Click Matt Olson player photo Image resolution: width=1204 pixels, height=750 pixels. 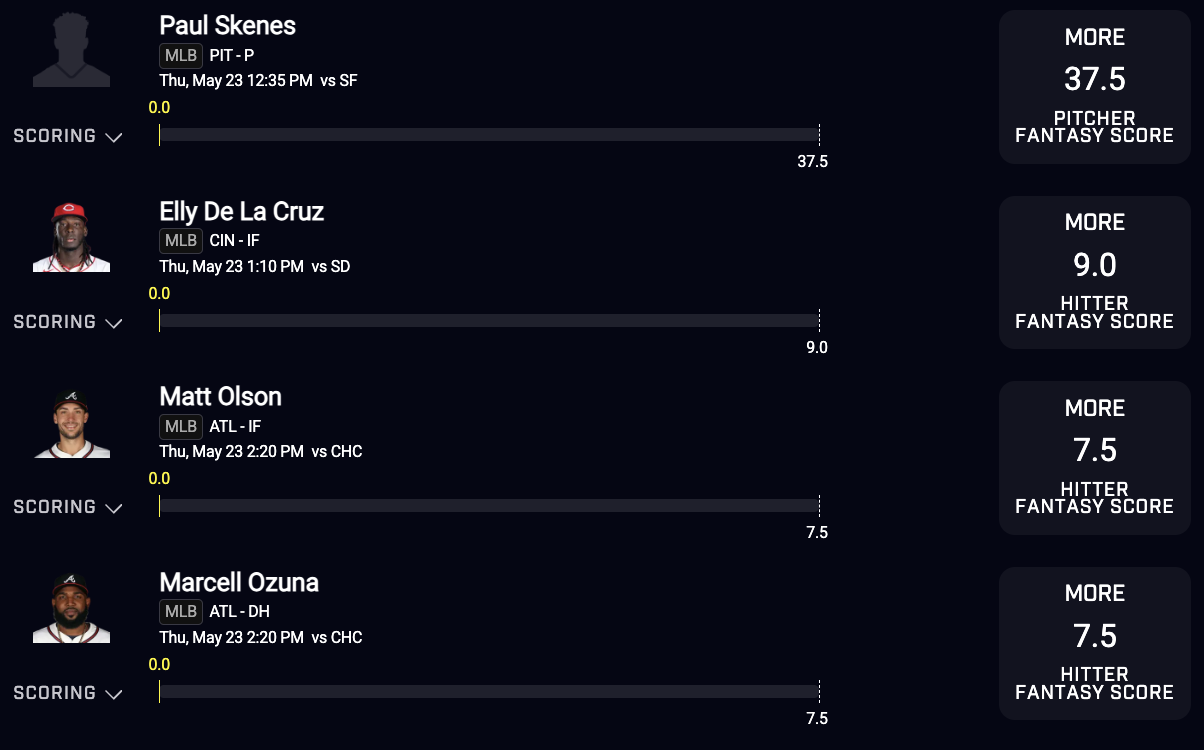pos(71,422)
